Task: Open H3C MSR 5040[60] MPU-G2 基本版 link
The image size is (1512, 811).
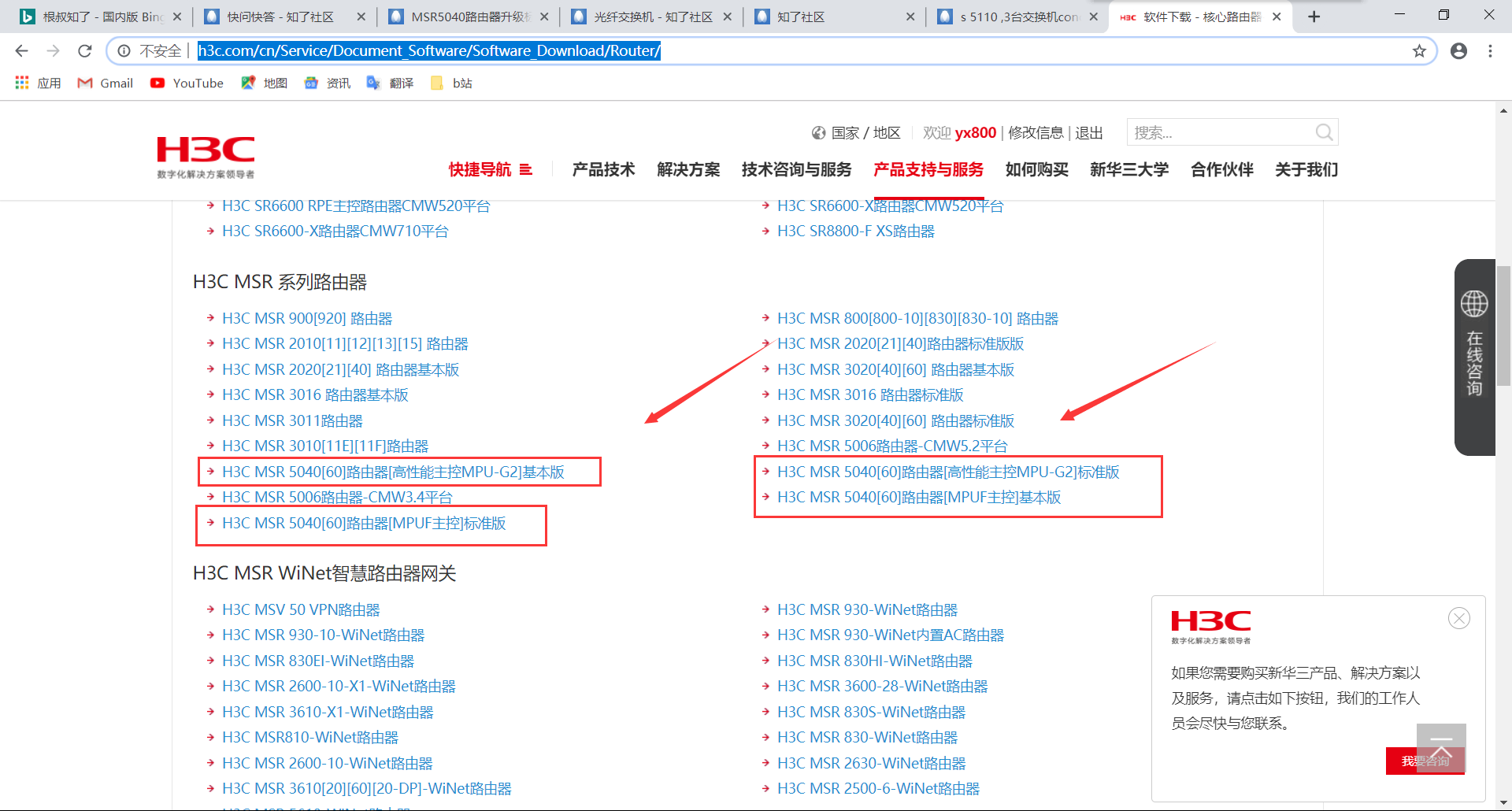Action: pos(393,472)
